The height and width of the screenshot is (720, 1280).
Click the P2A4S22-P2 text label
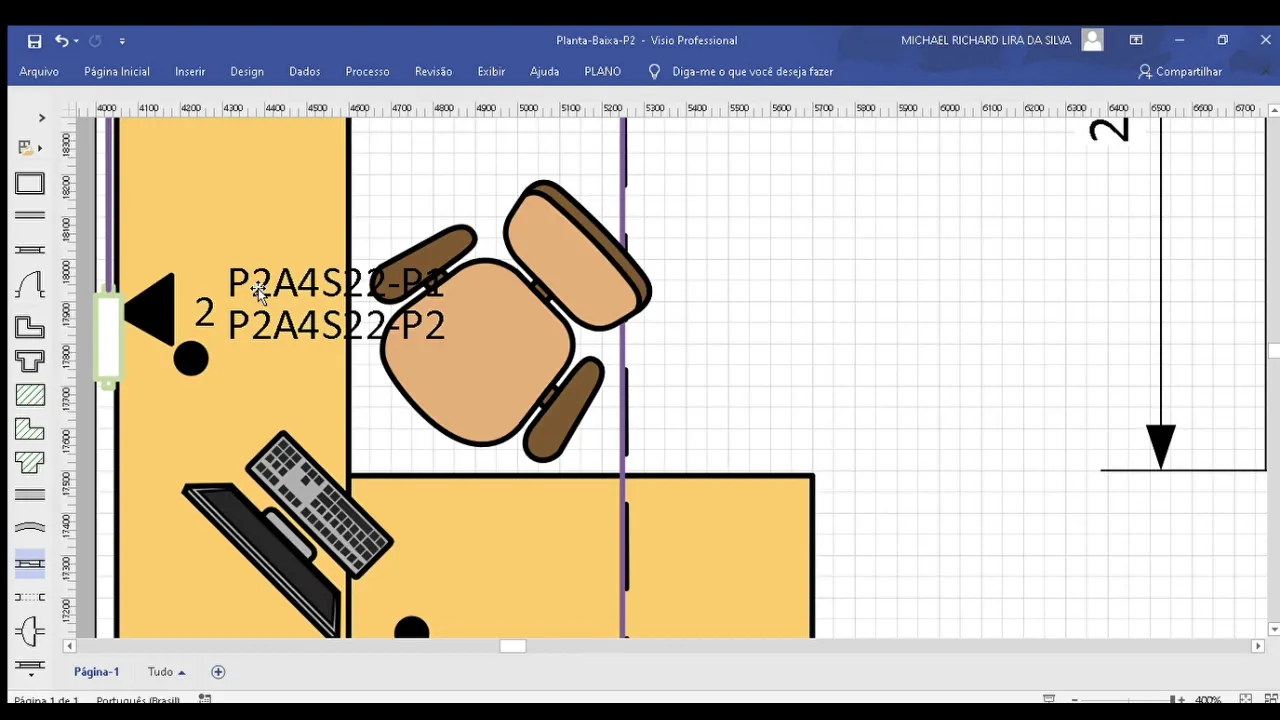(336, 325)
